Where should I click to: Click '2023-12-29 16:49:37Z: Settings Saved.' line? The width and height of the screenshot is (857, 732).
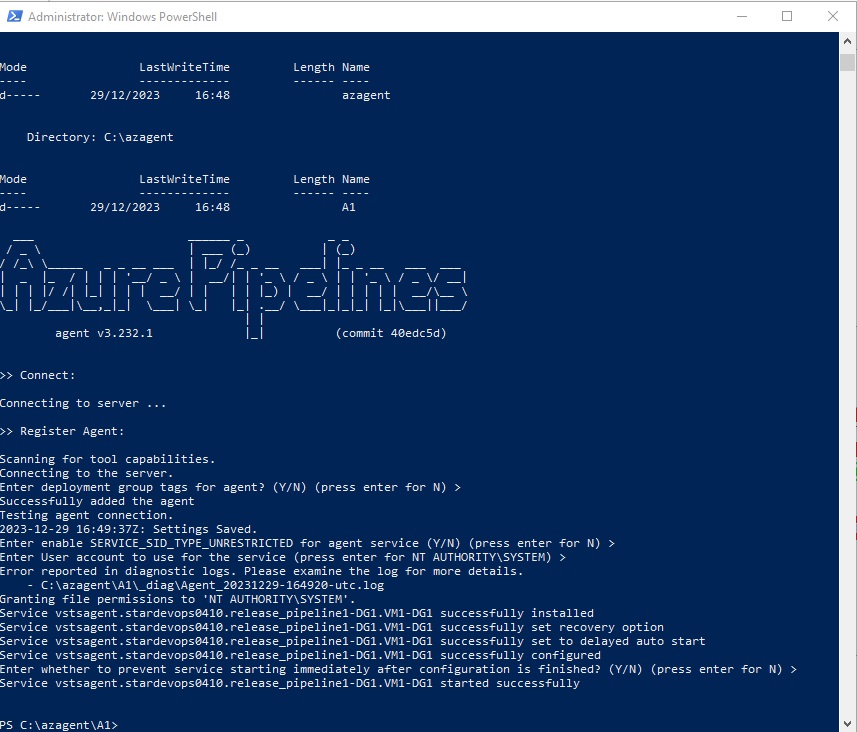click(128, 529)
